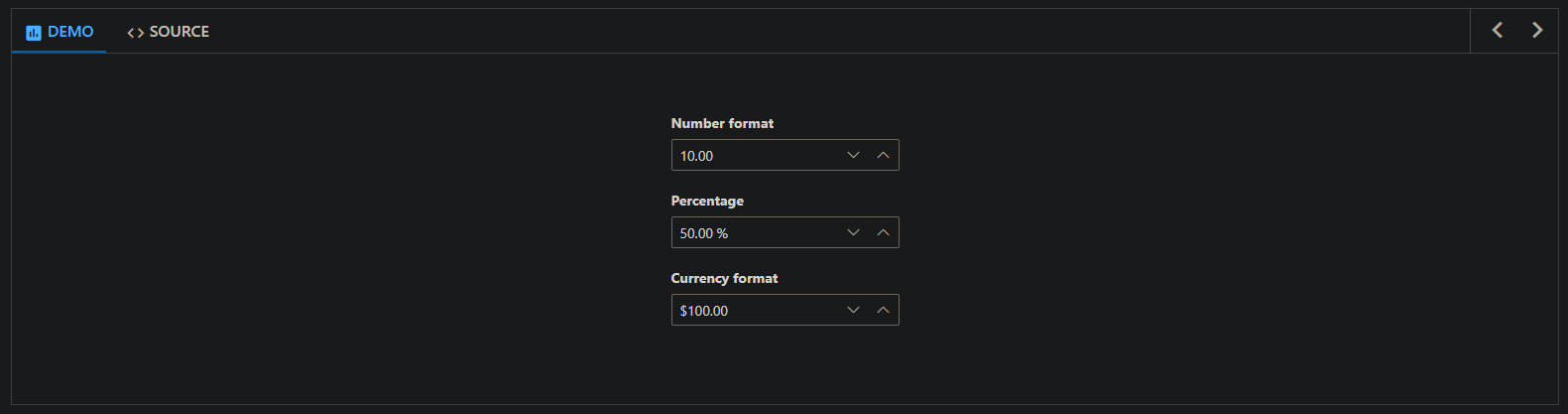Click the Currency format label
Screen dimensions: 1568x414
724,278
